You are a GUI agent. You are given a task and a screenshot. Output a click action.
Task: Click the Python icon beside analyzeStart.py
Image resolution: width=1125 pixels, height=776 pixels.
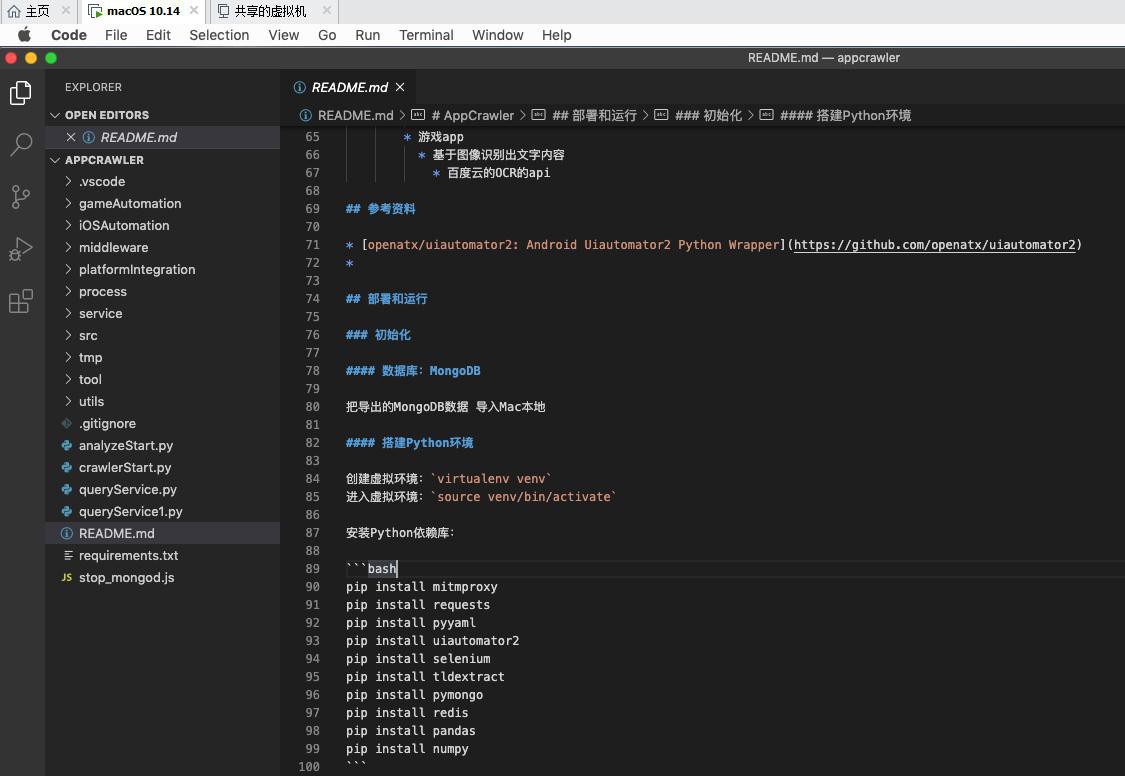67,445
